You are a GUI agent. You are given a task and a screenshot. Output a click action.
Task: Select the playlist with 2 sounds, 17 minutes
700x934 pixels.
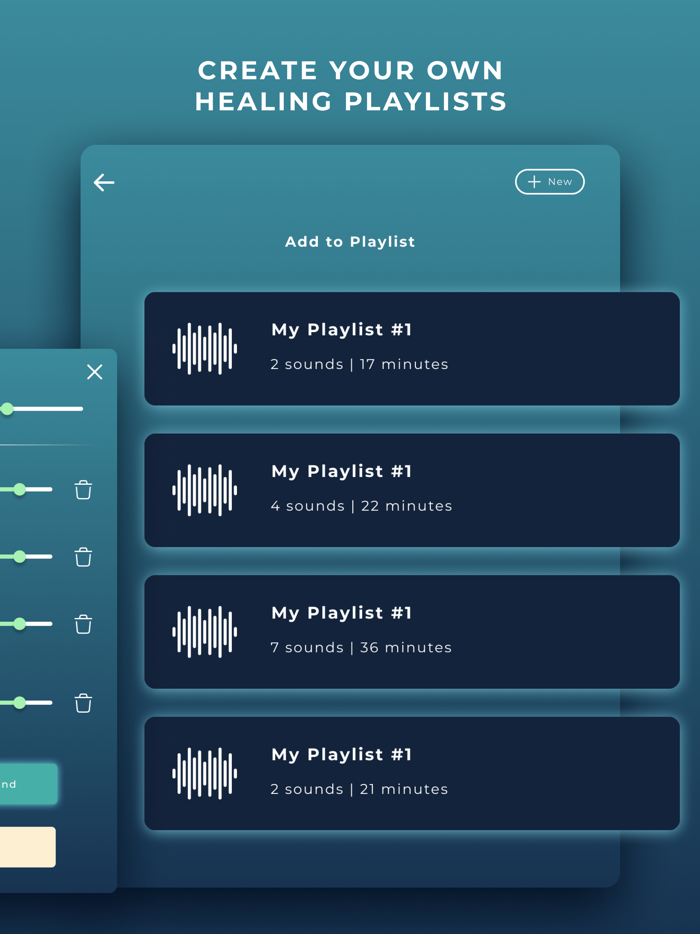tap(412, 348)
